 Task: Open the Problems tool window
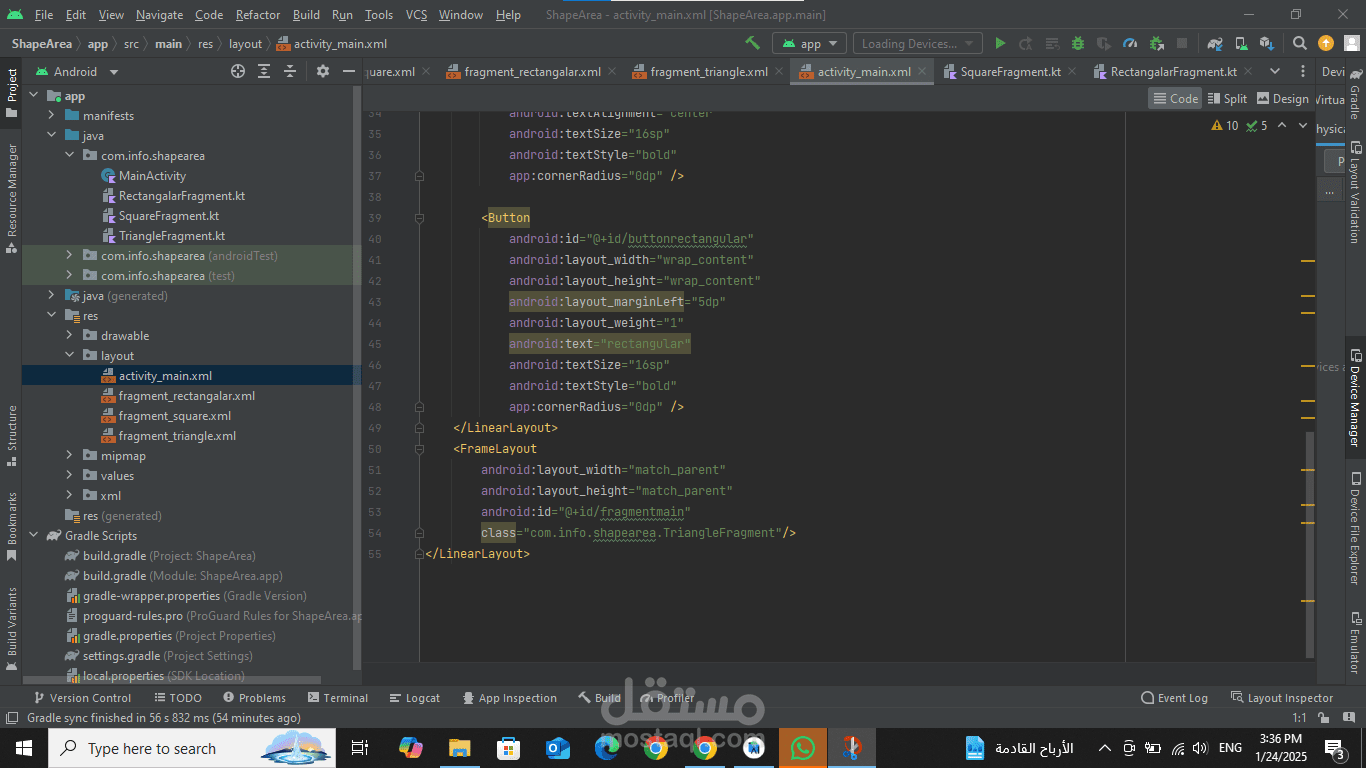click(x=254, y=698)
